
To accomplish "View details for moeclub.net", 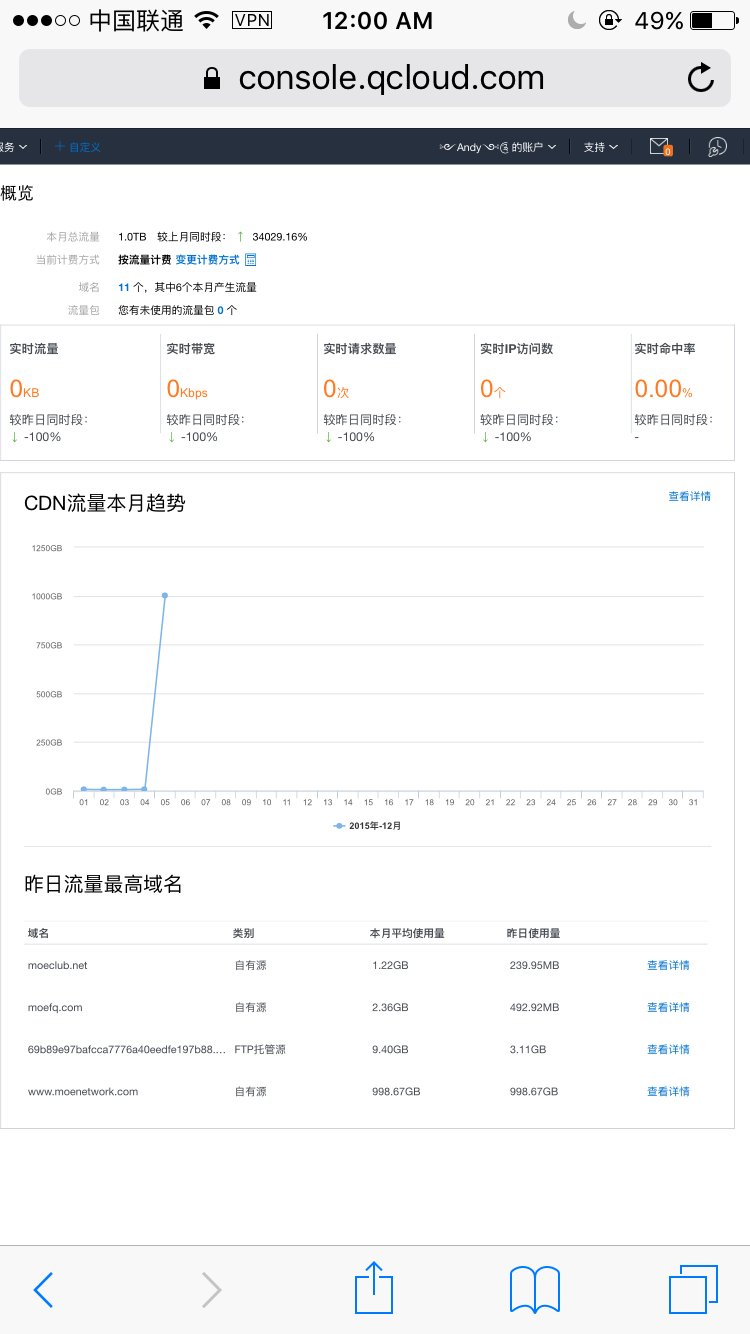I will point(668,965).
